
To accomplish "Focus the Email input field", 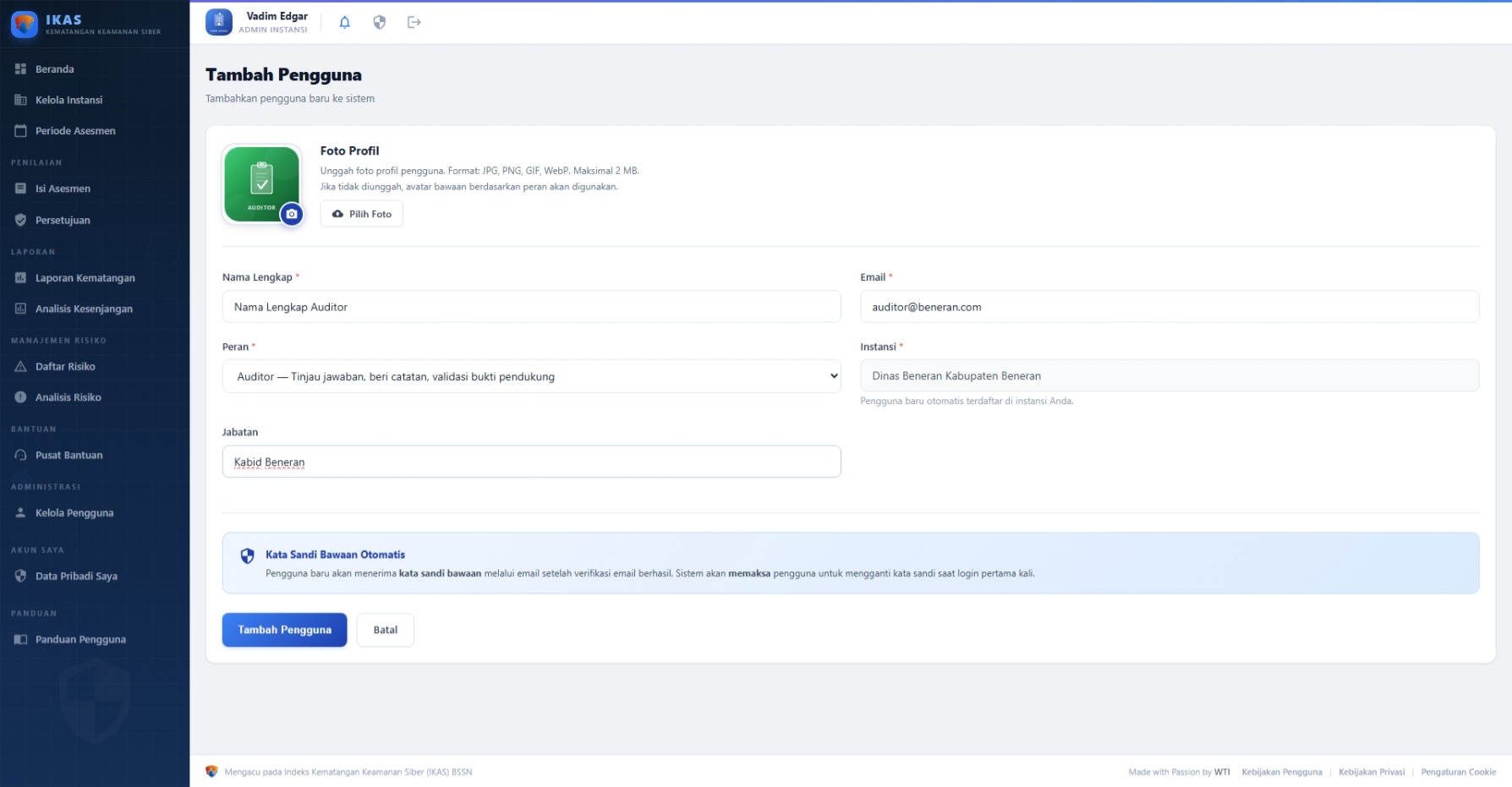I will (x=1169, y=307).
